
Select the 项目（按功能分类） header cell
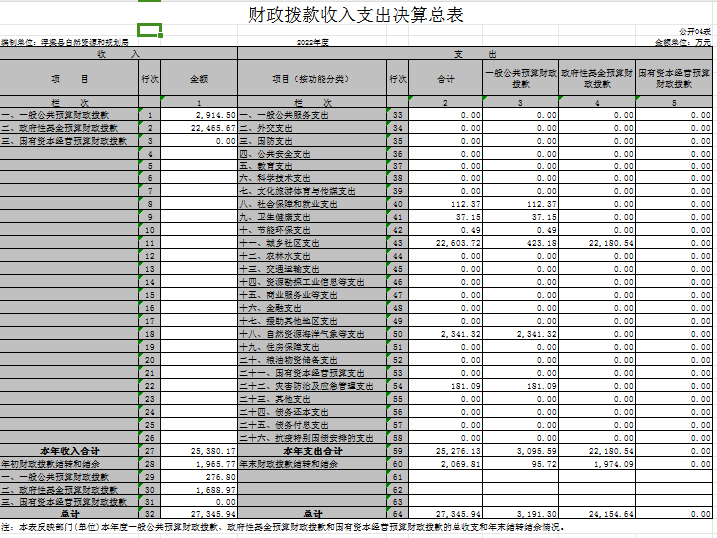tap(311, 79)
